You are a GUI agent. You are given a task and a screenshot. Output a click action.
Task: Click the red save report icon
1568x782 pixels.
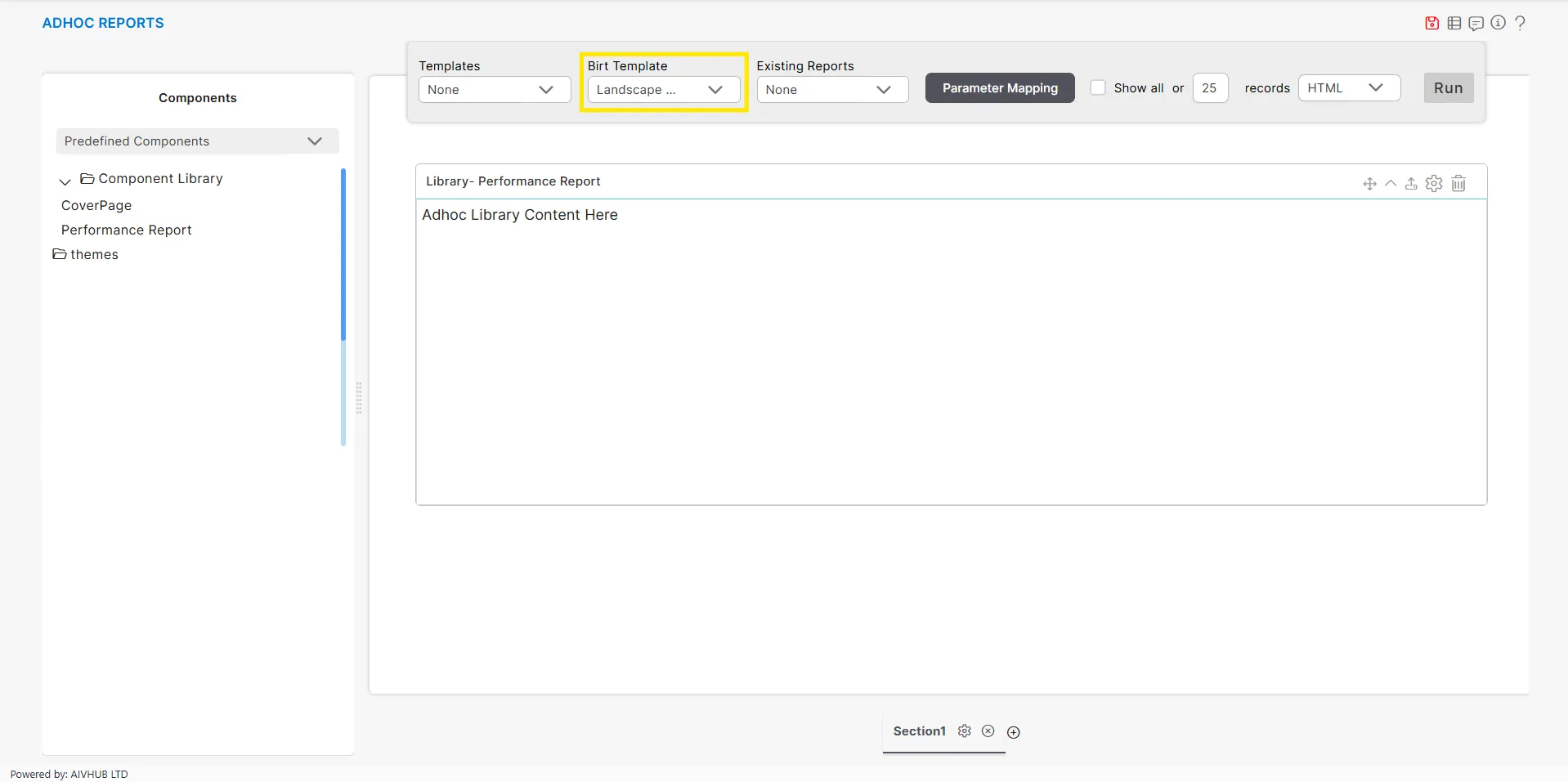pyautogui.click(x=1431, y=23)
